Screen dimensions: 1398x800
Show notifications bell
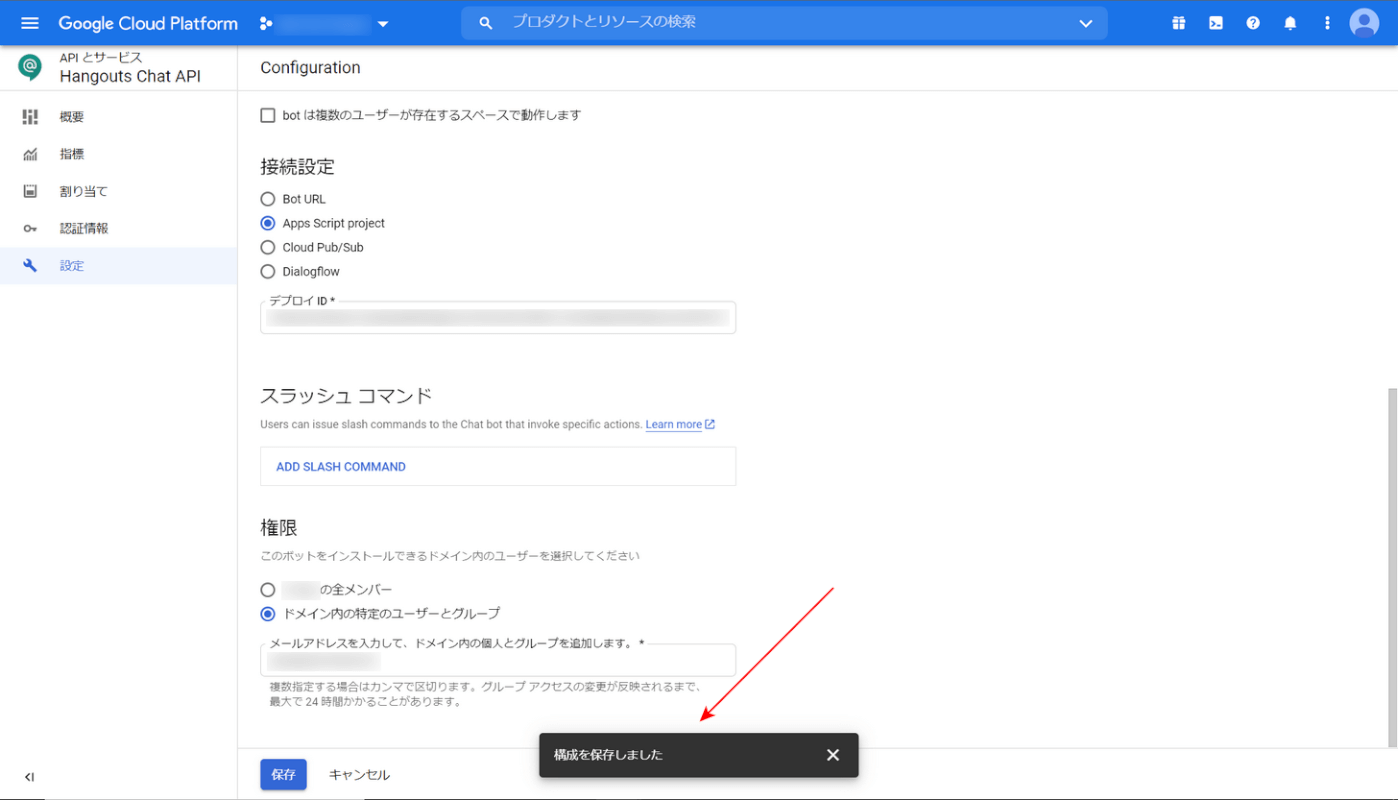[1290, 23]
